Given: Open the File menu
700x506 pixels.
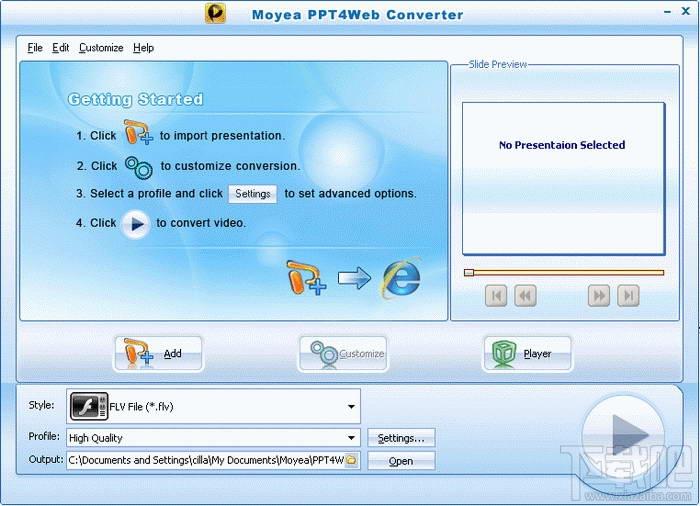Looking at the screenshot, I should pos(35,48).
